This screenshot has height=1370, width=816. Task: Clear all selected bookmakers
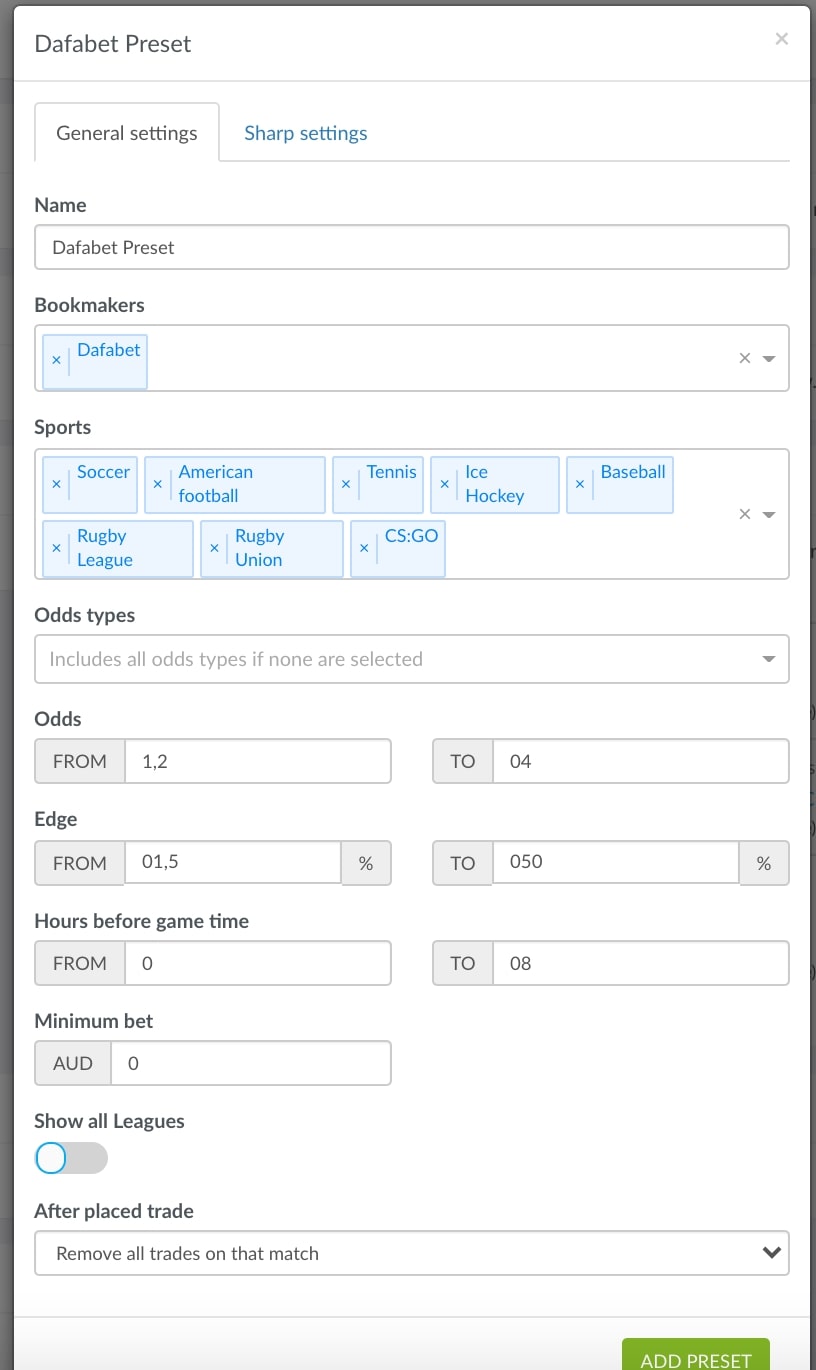(x=744, y=358)
